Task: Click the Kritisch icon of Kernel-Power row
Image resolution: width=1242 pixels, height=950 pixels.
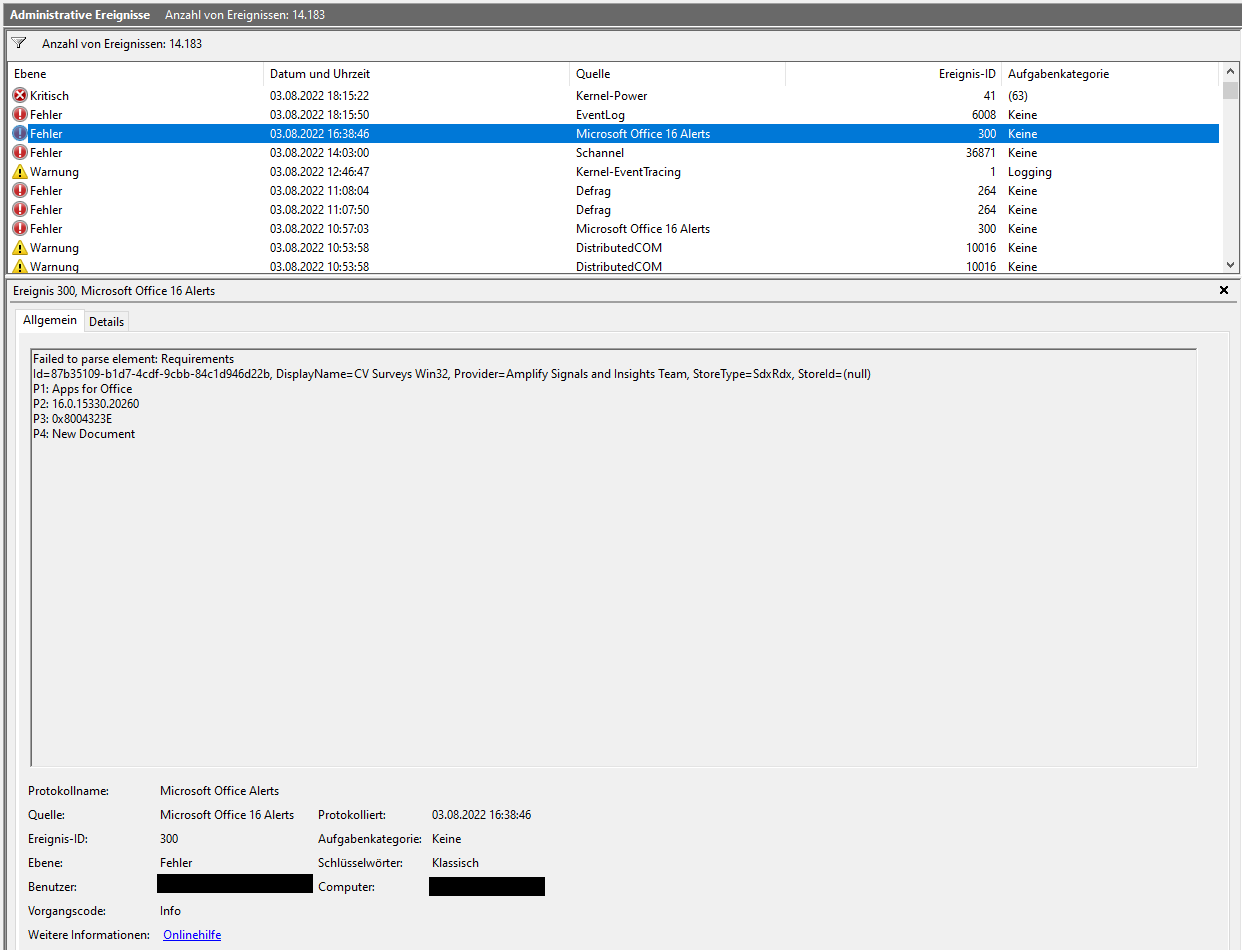Action: click(20, 96)
